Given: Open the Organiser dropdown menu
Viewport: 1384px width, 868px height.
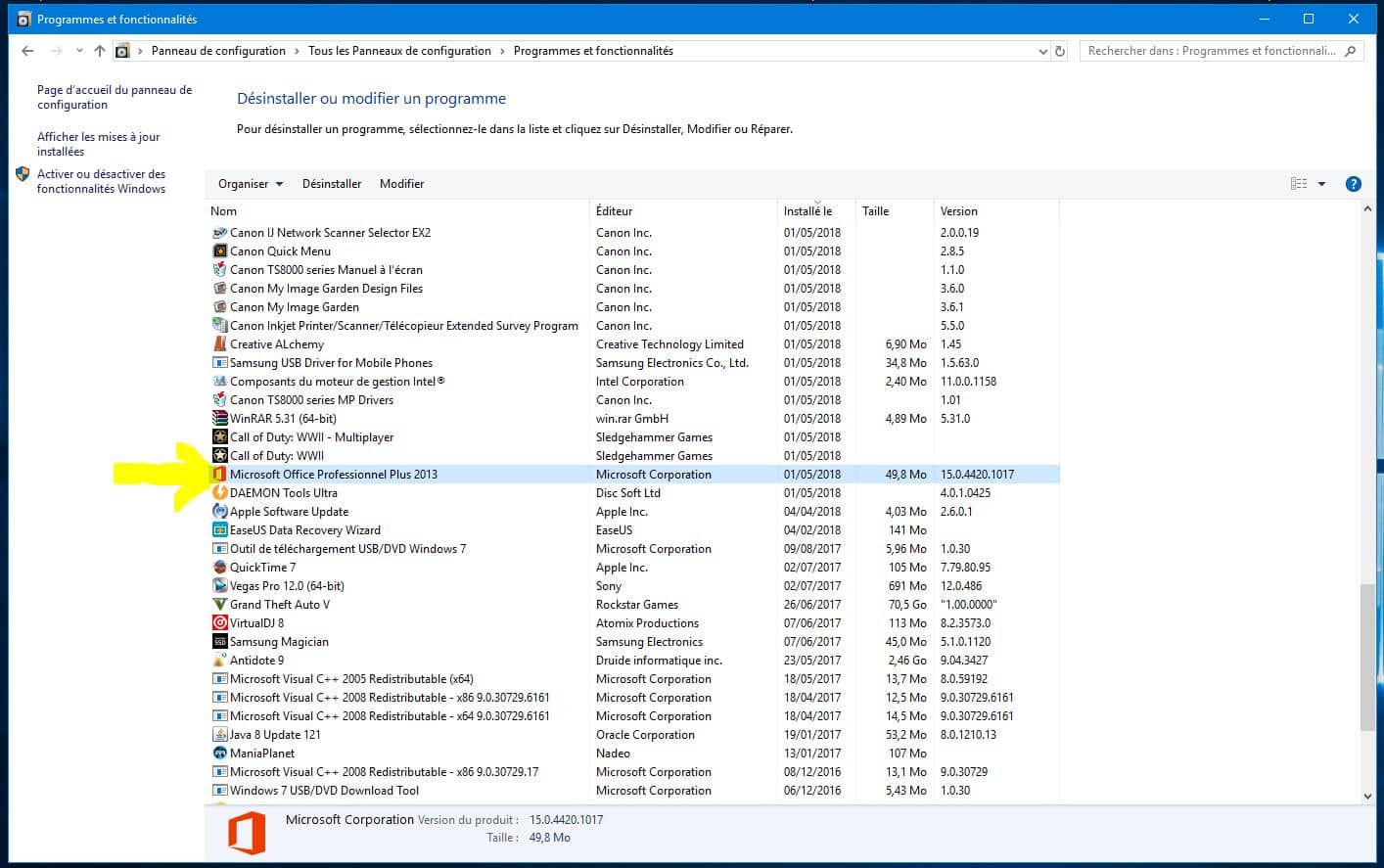Looking at the screenshot, I should pos(249,183).
